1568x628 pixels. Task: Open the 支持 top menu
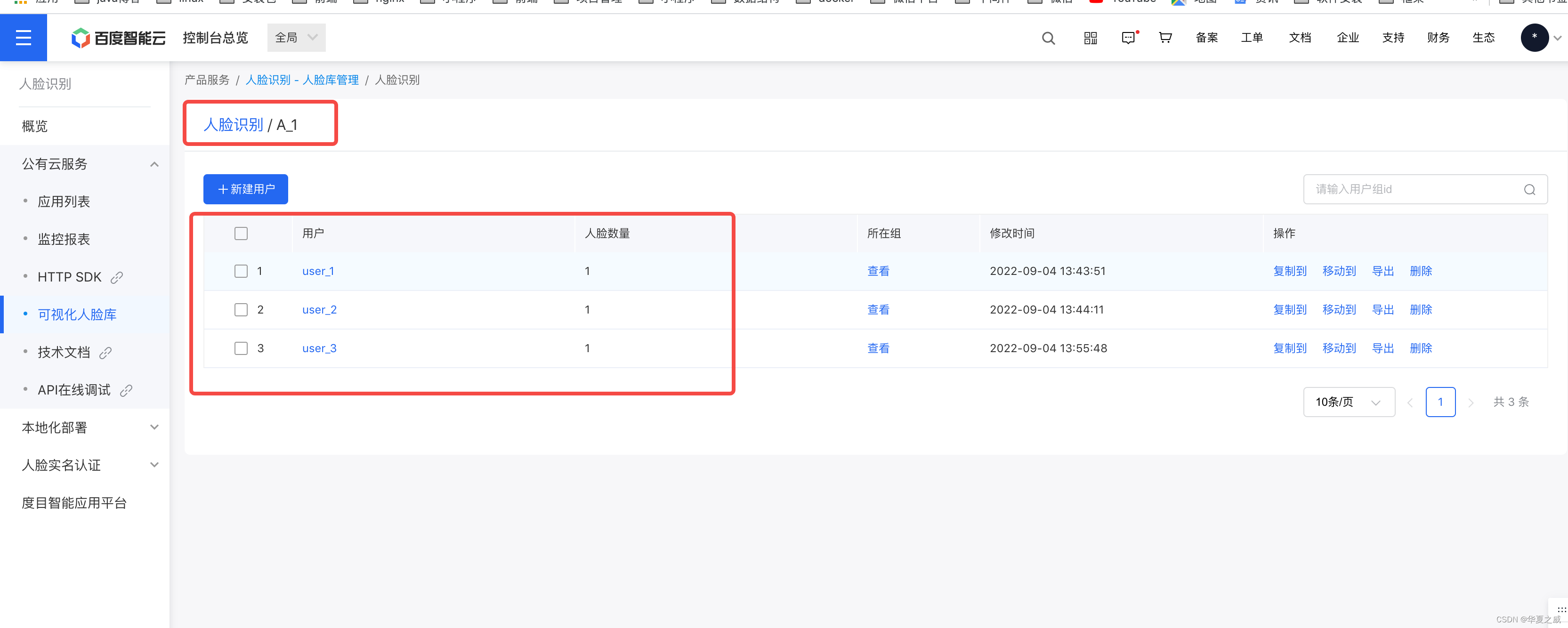tap(1393, 38)
